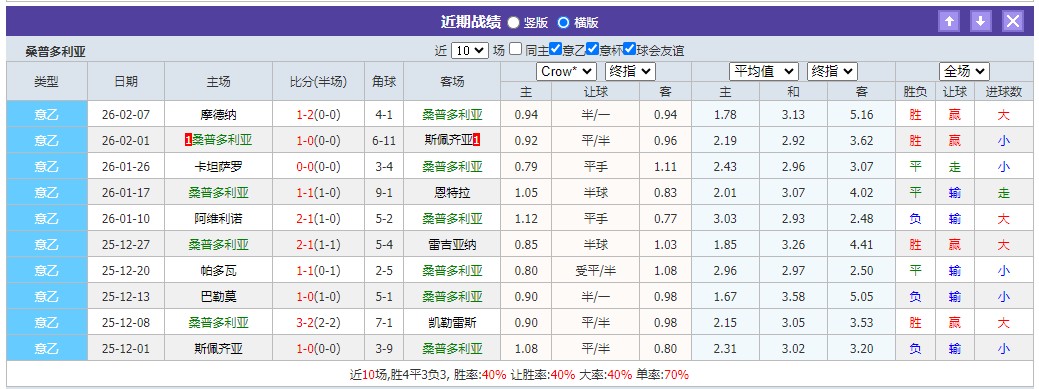Screen dimensions: 1039x389
Task: Open the 终指 dropdown beside Crow*
Action: pyautogui.click(x=630, y=72)
